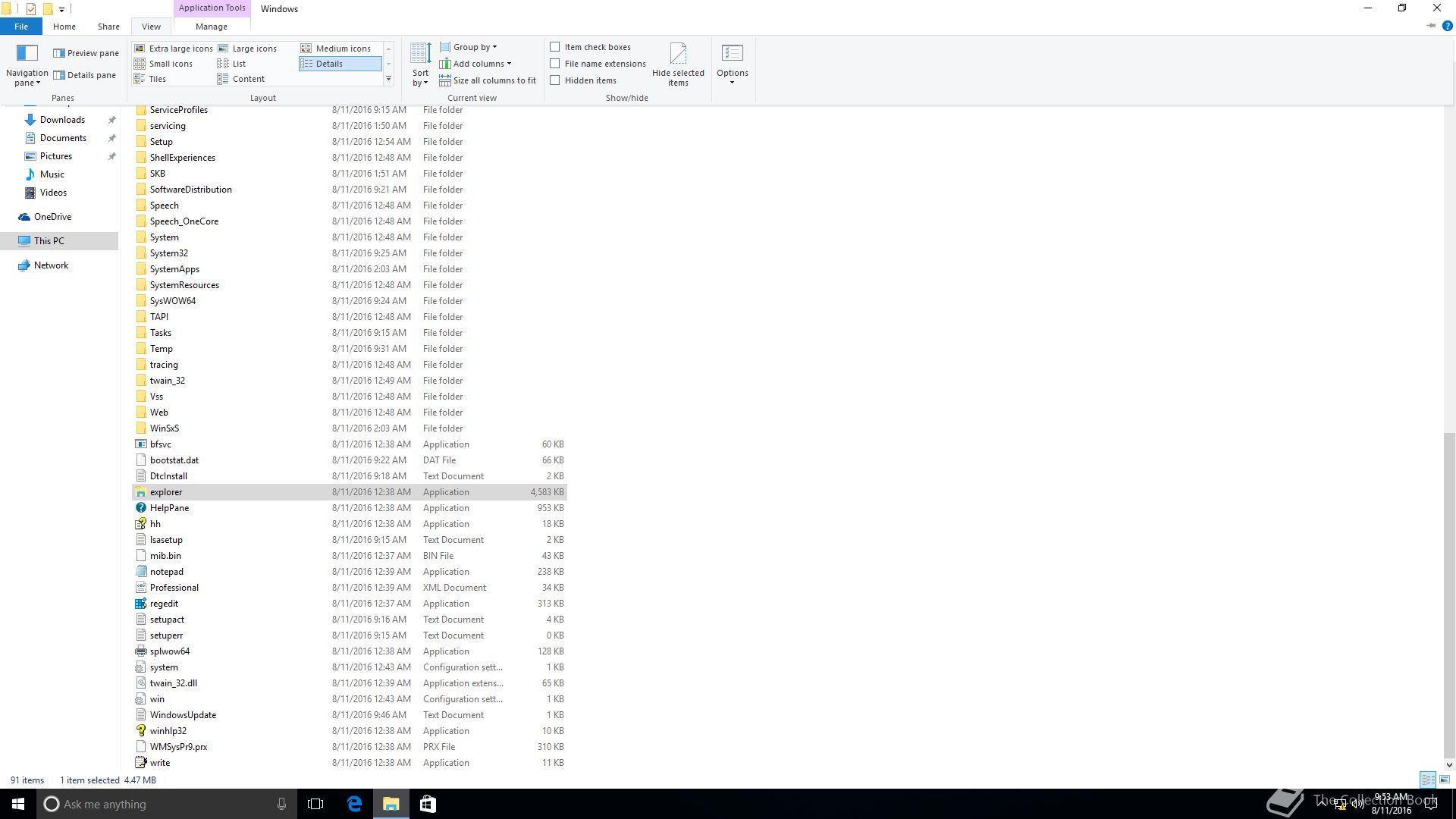Launch Microsoft Edge from the taskbar
Screen dimensions: 1456x819
[x=354, y=804]
